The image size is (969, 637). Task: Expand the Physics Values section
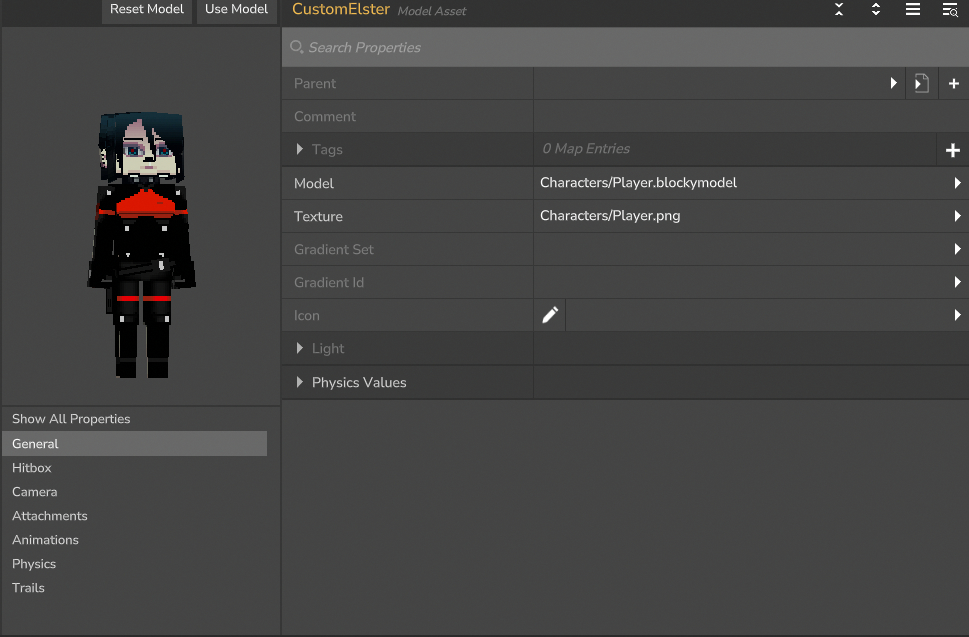point(300,382)
